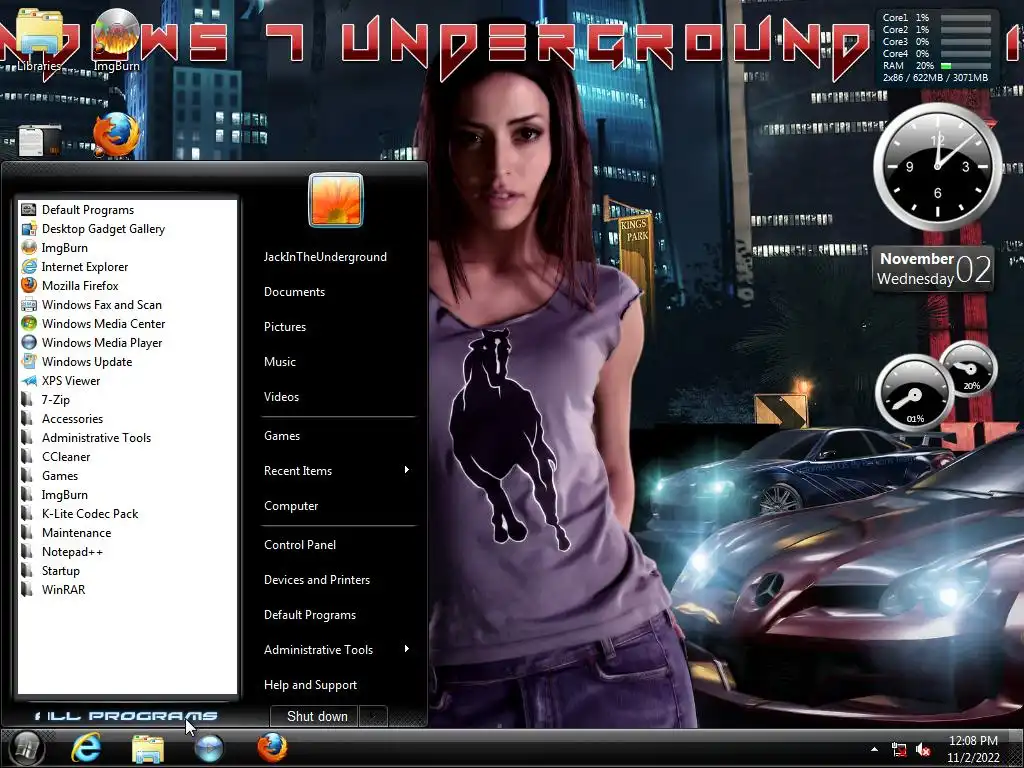The image size is (1024, 768).
Task: Open Windows Media Player from the programs list
Action: point(127,342)
